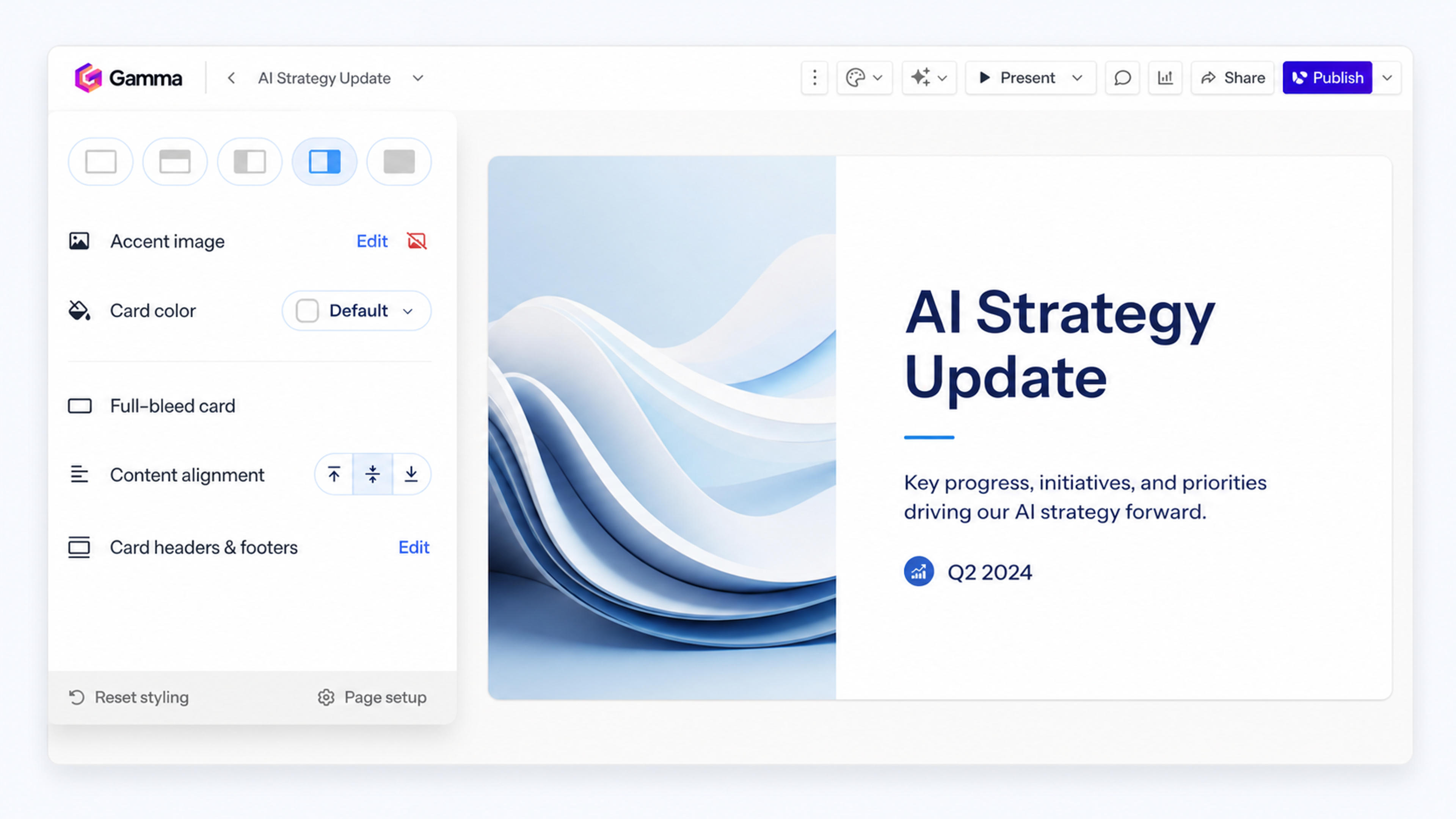Viewport: 1456px width, 819px height.
Task: Click the Accent image label
Action: click(x=167, y=241)
